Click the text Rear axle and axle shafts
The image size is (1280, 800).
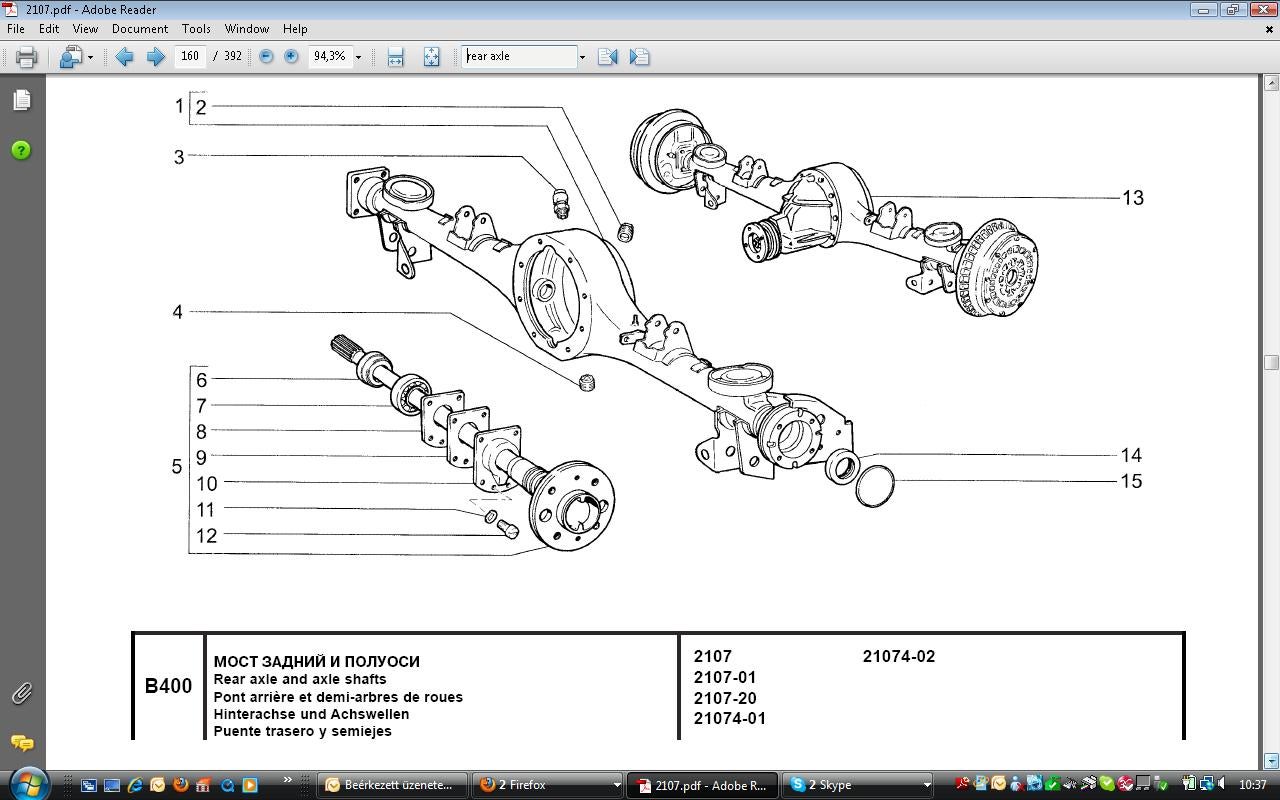click(x=300, y=679)
